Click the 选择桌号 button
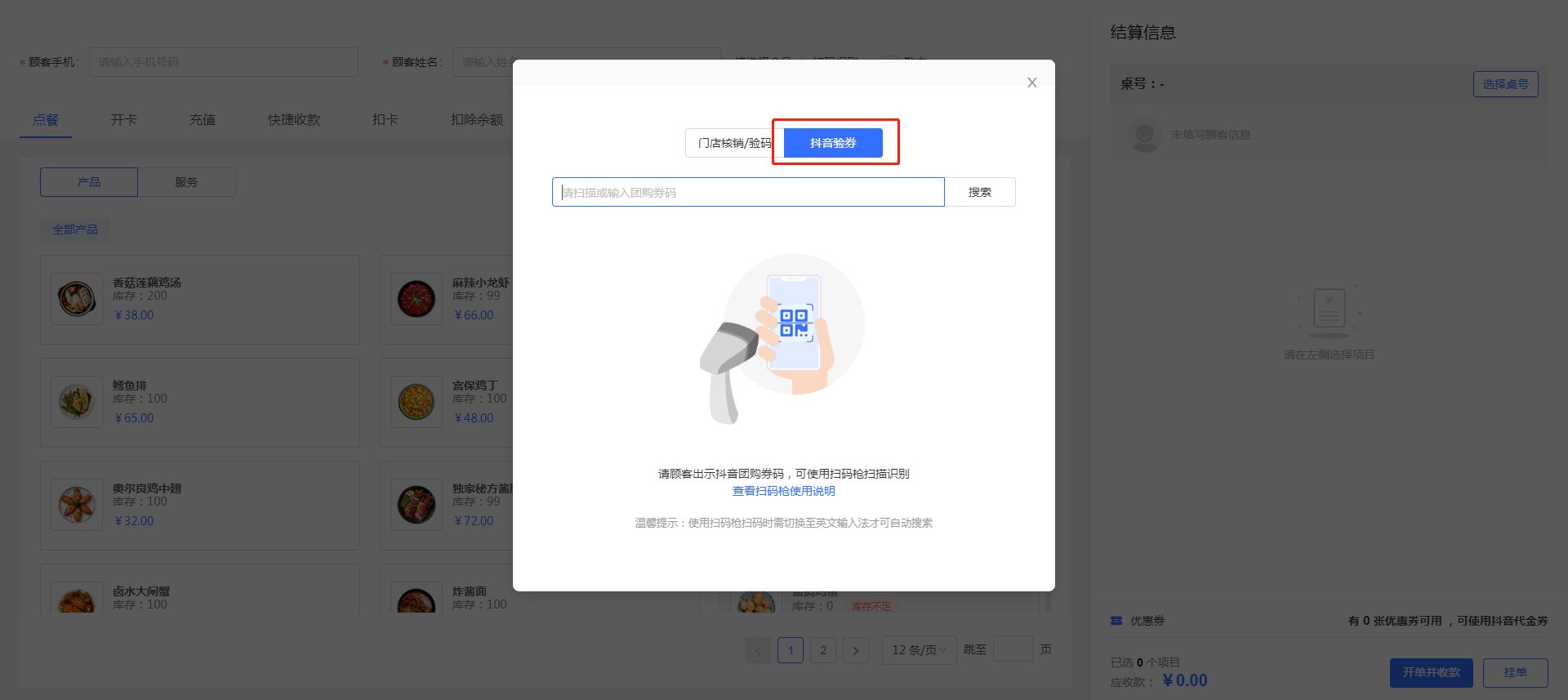This screenshot has height=700, width=1568. coord(1506,84)
